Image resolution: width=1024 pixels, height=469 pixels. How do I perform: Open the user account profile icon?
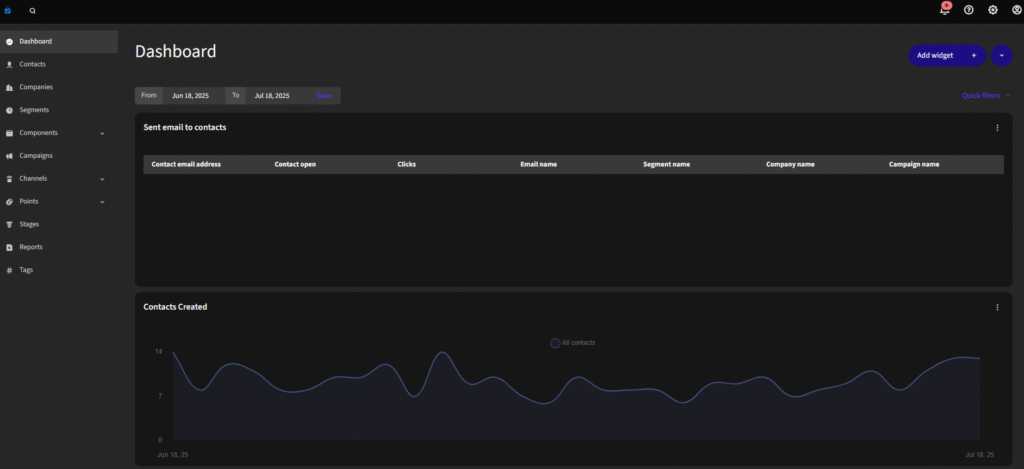pyautogui.click(x=1017, y=10)
